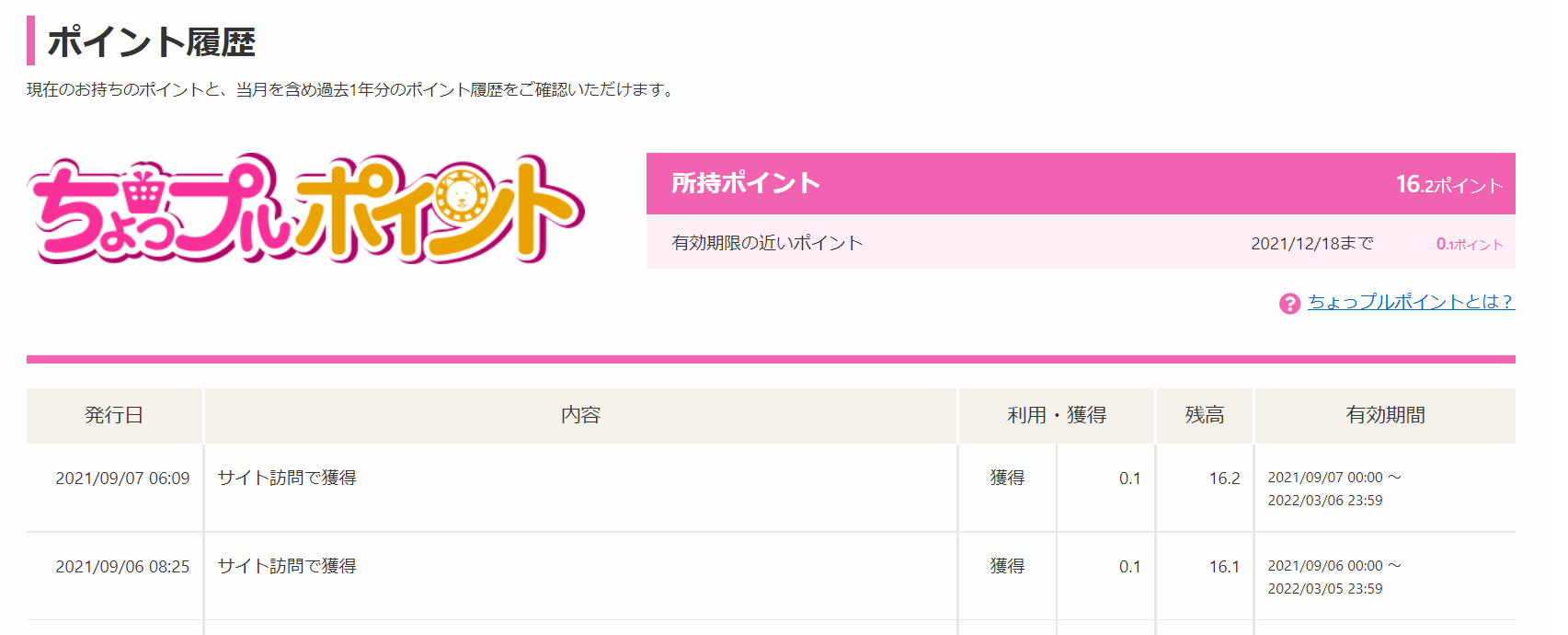Click the 残高 column header

pyautogui.click(x=1205, y=416)
